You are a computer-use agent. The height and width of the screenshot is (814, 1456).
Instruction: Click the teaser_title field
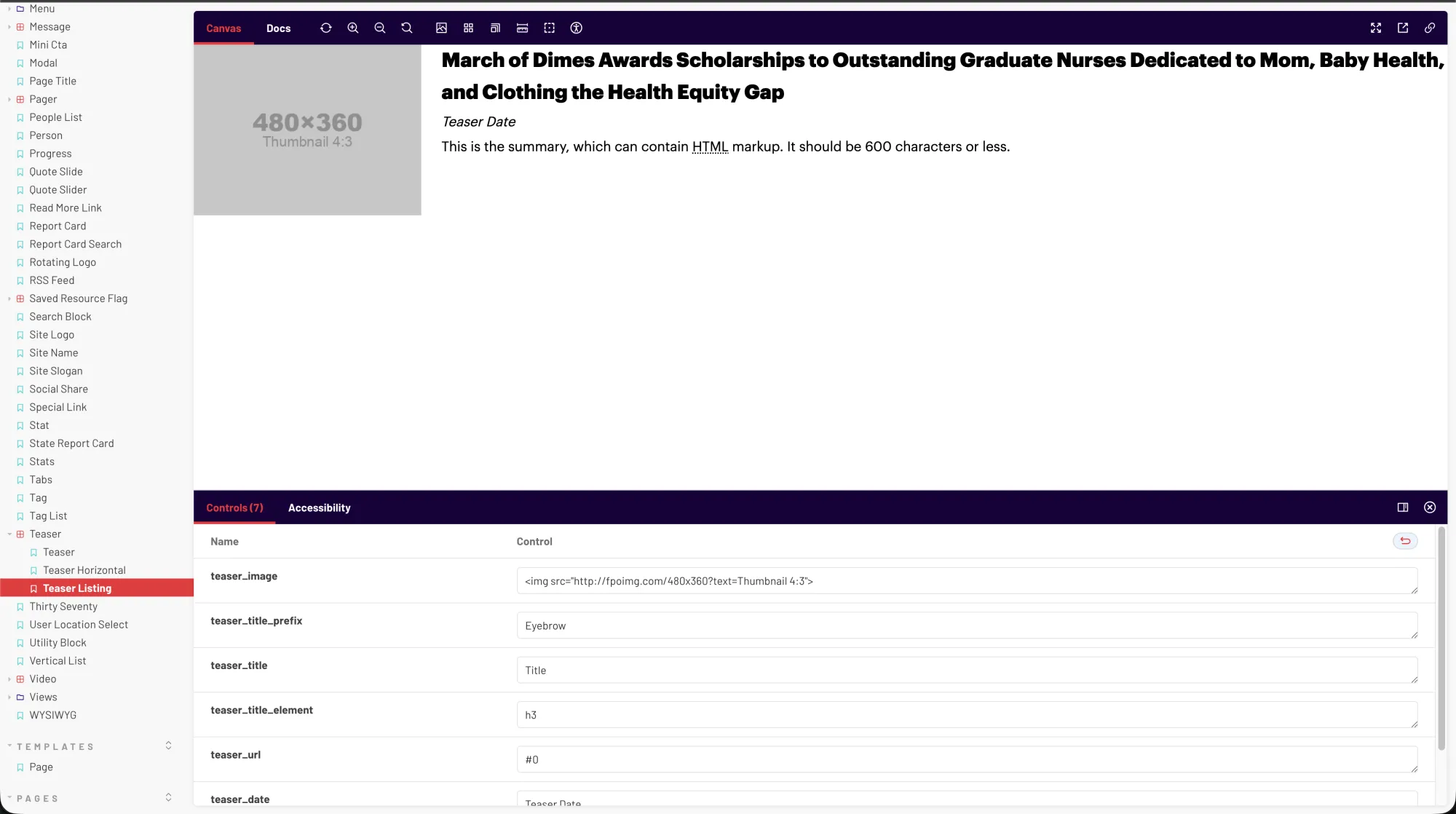click(x=967, y=670)
